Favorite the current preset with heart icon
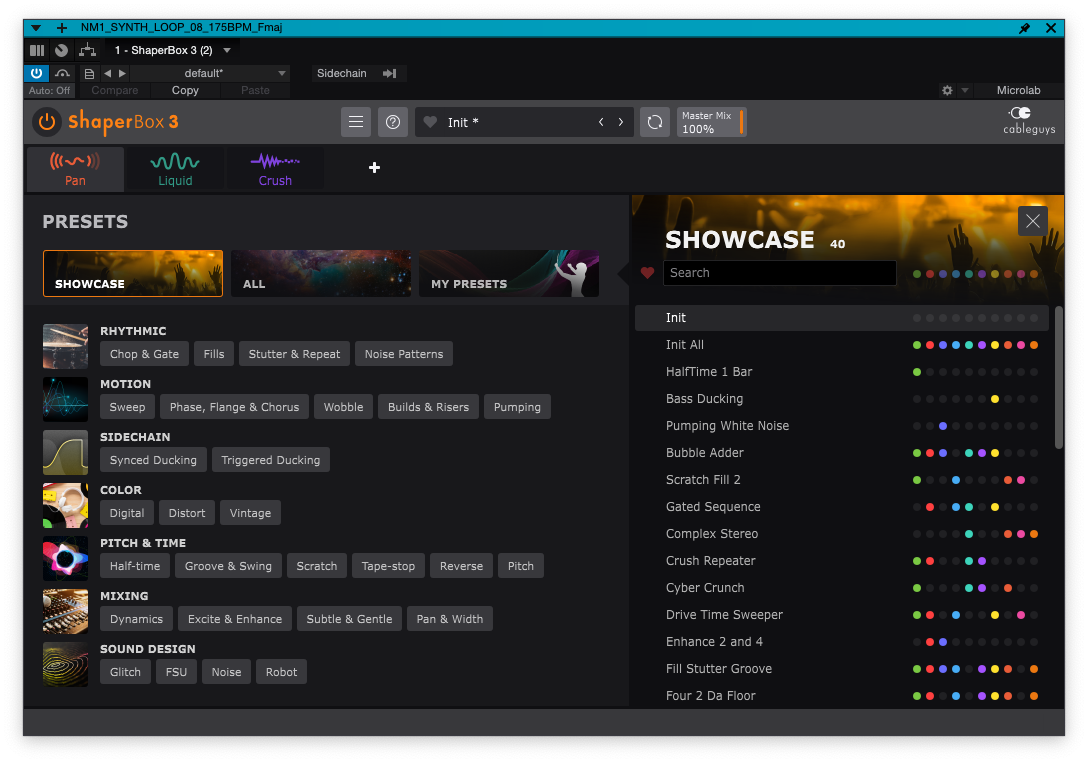The width and height of the screenshot is (1088, 763). pos(430,122)
